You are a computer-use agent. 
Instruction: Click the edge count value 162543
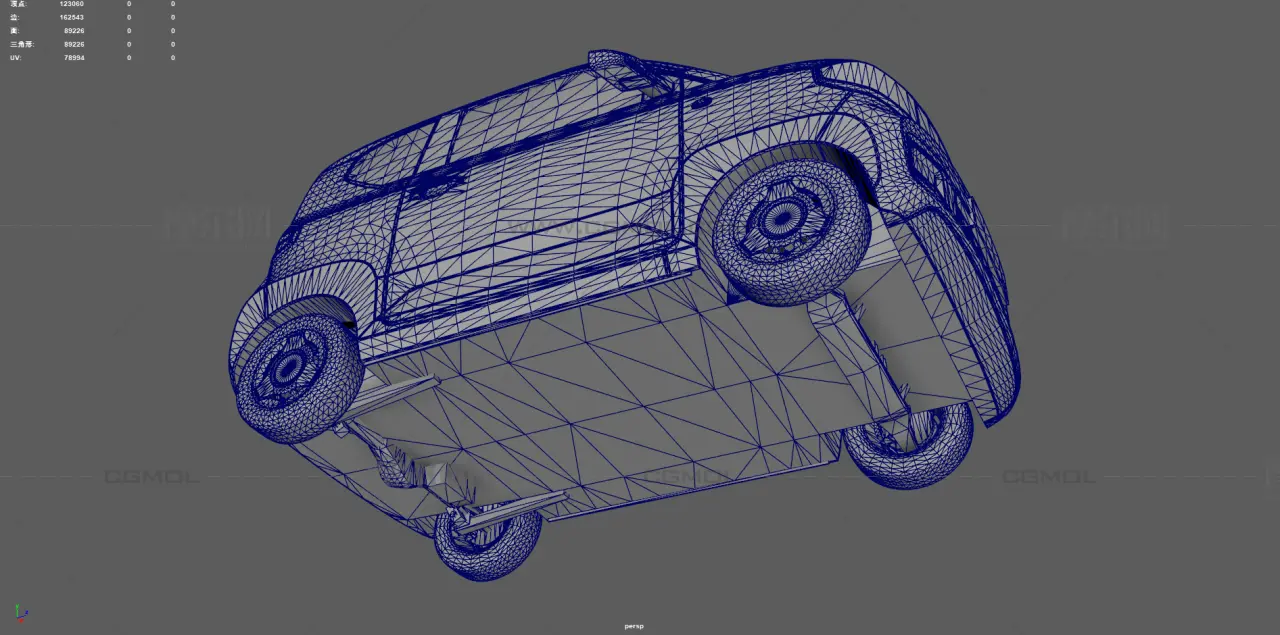(72, 17)
